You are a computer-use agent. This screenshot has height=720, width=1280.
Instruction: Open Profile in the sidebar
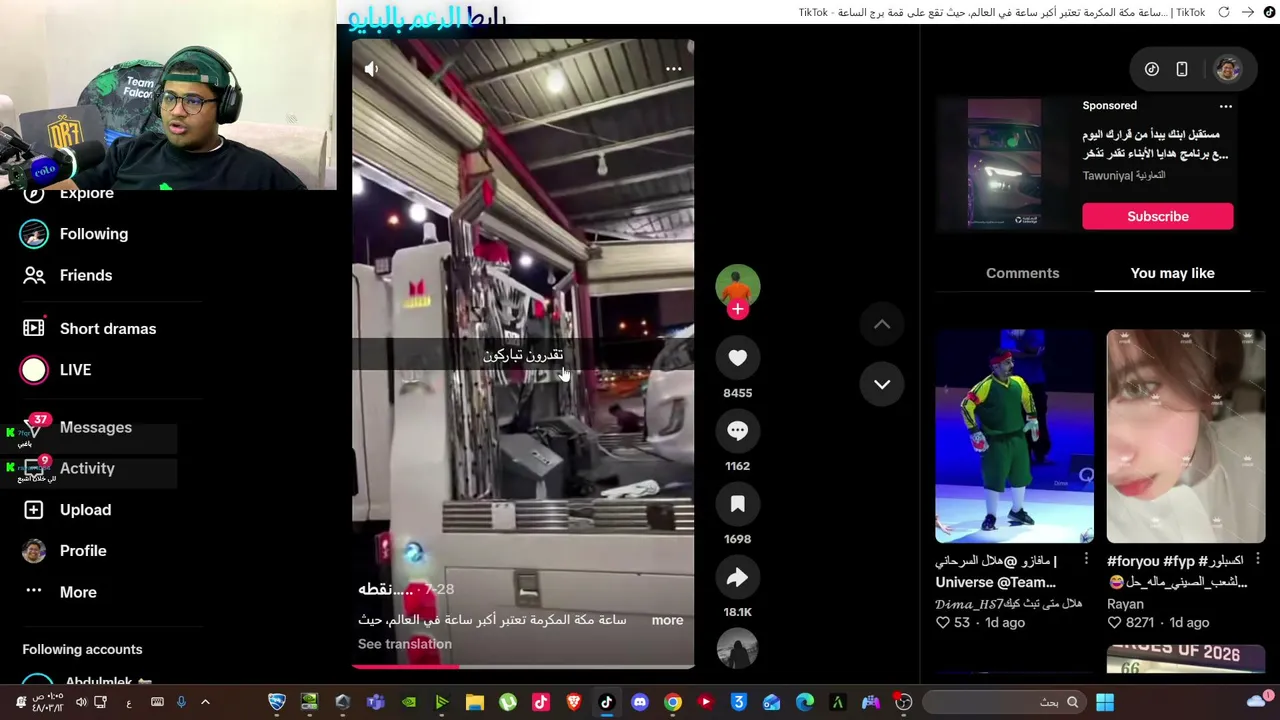[83, 551]
